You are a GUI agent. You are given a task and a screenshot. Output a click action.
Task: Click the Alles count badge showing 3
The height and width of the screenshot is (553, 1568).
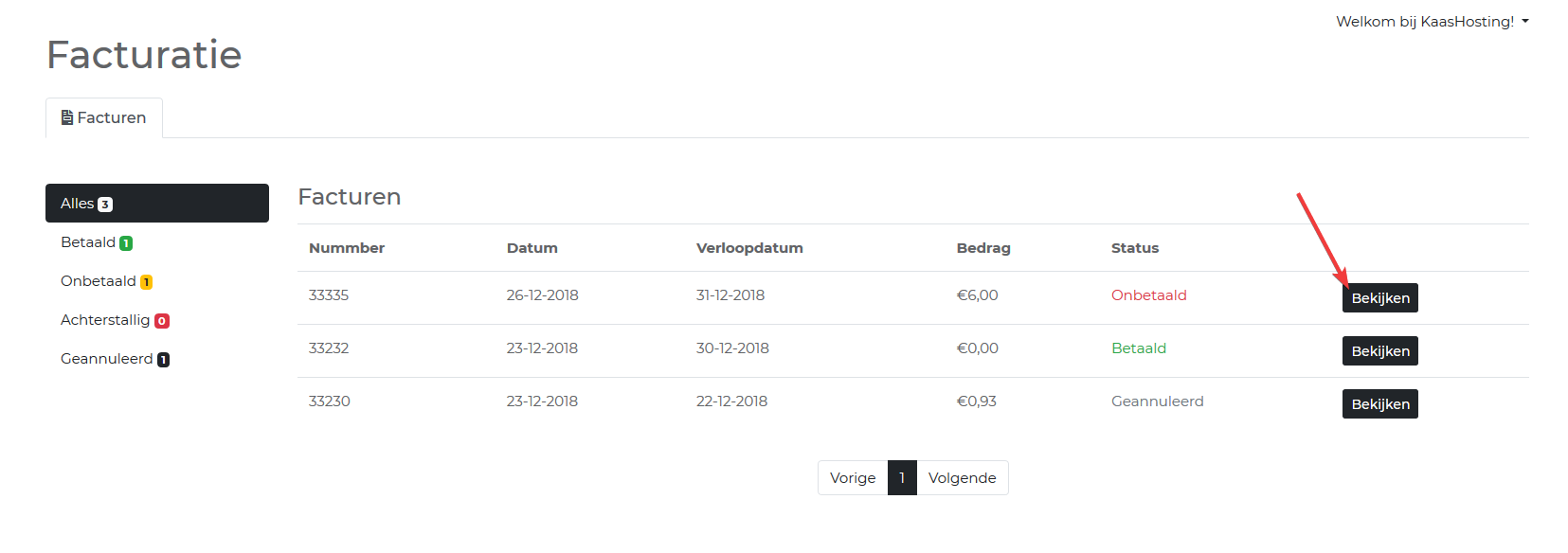(x=105, y=205)
